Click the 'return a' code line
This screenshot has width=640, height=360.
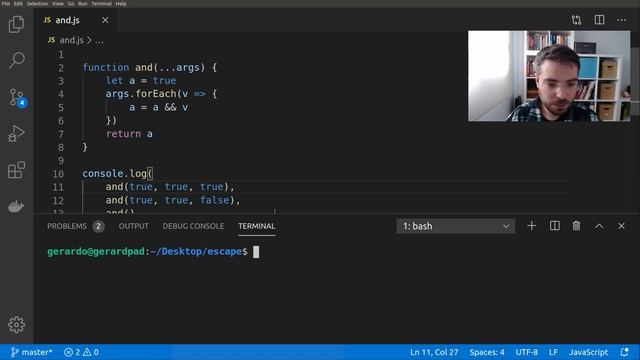point(129,134)
